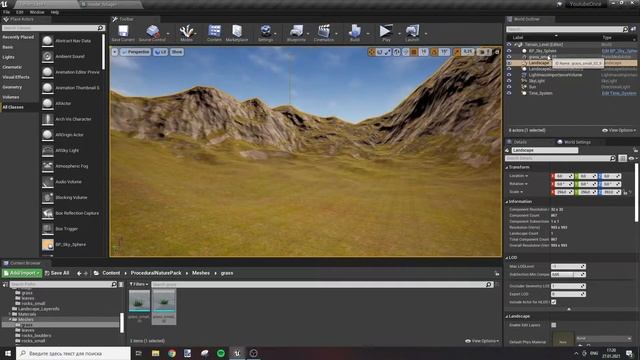The width and height of the screenshot is (640, 360).
Task: Click the Box Reflection Capture icon
Action: click(47, 213)
